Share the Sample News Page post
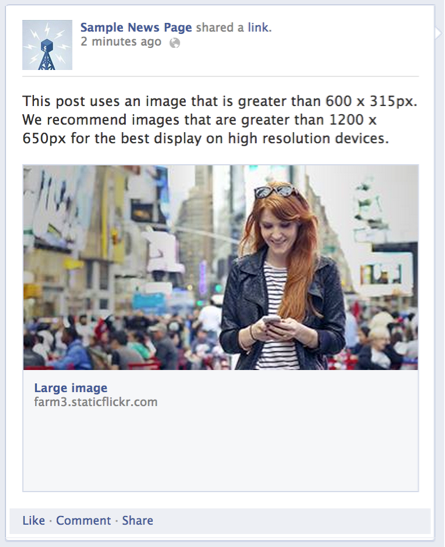Screen dimensions: 445x547 tap(137, 520)
